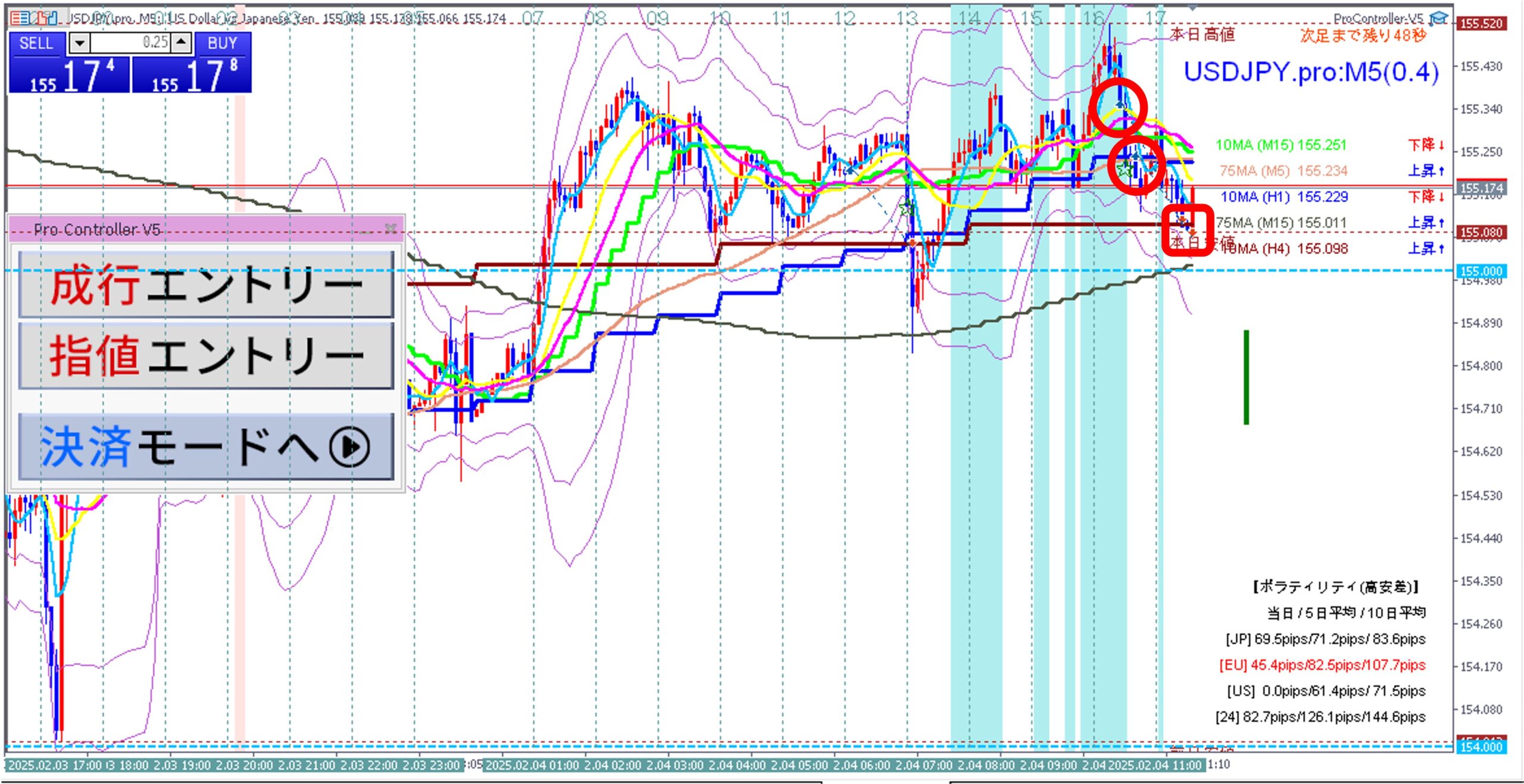The width and height of the screenshot is (1524, 784).
Task: Click the 155.080 price label on axis
Action: tap(1481, 232)
